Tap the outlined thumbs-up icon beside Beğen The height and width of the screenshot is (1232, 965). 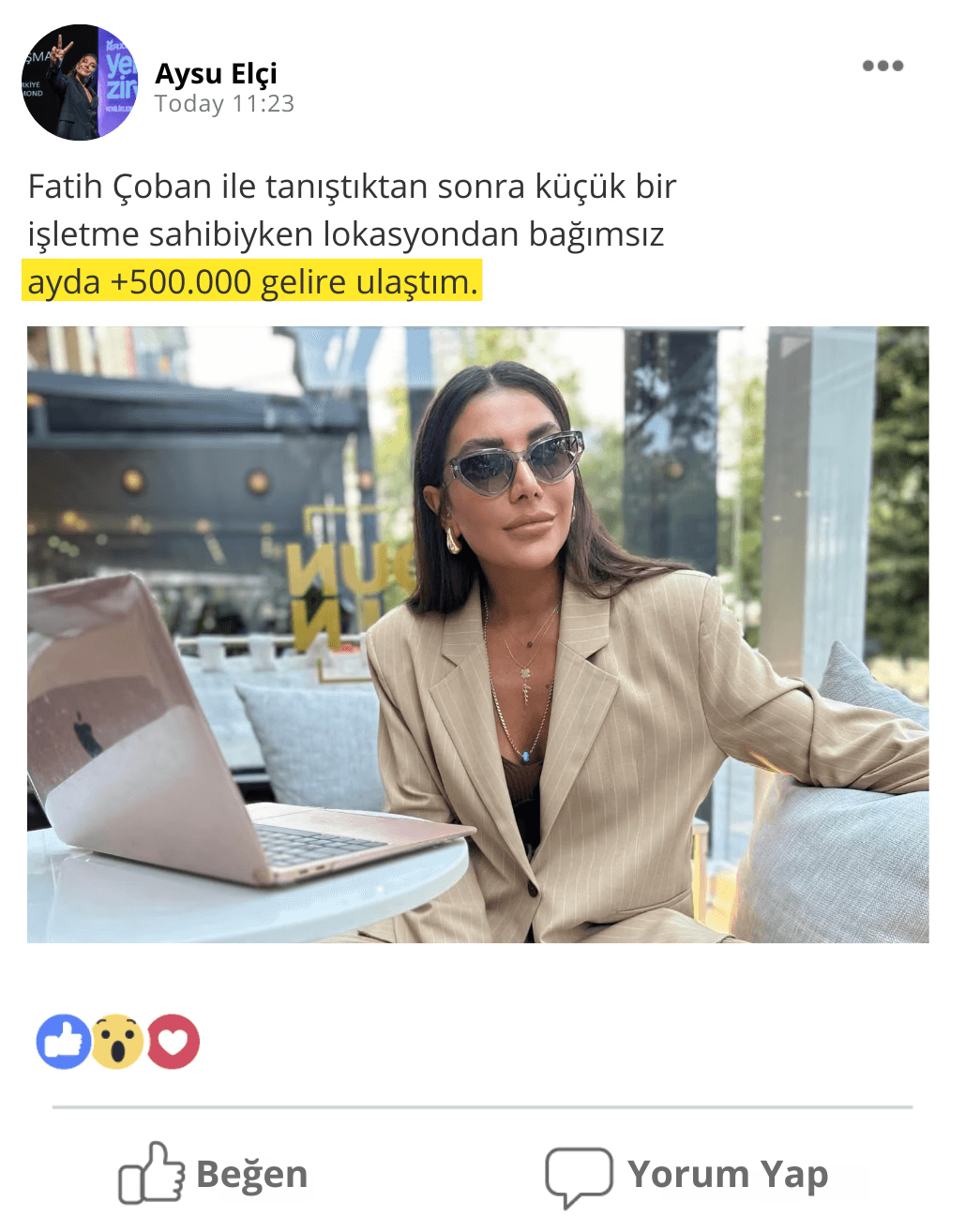point(151,1173)
